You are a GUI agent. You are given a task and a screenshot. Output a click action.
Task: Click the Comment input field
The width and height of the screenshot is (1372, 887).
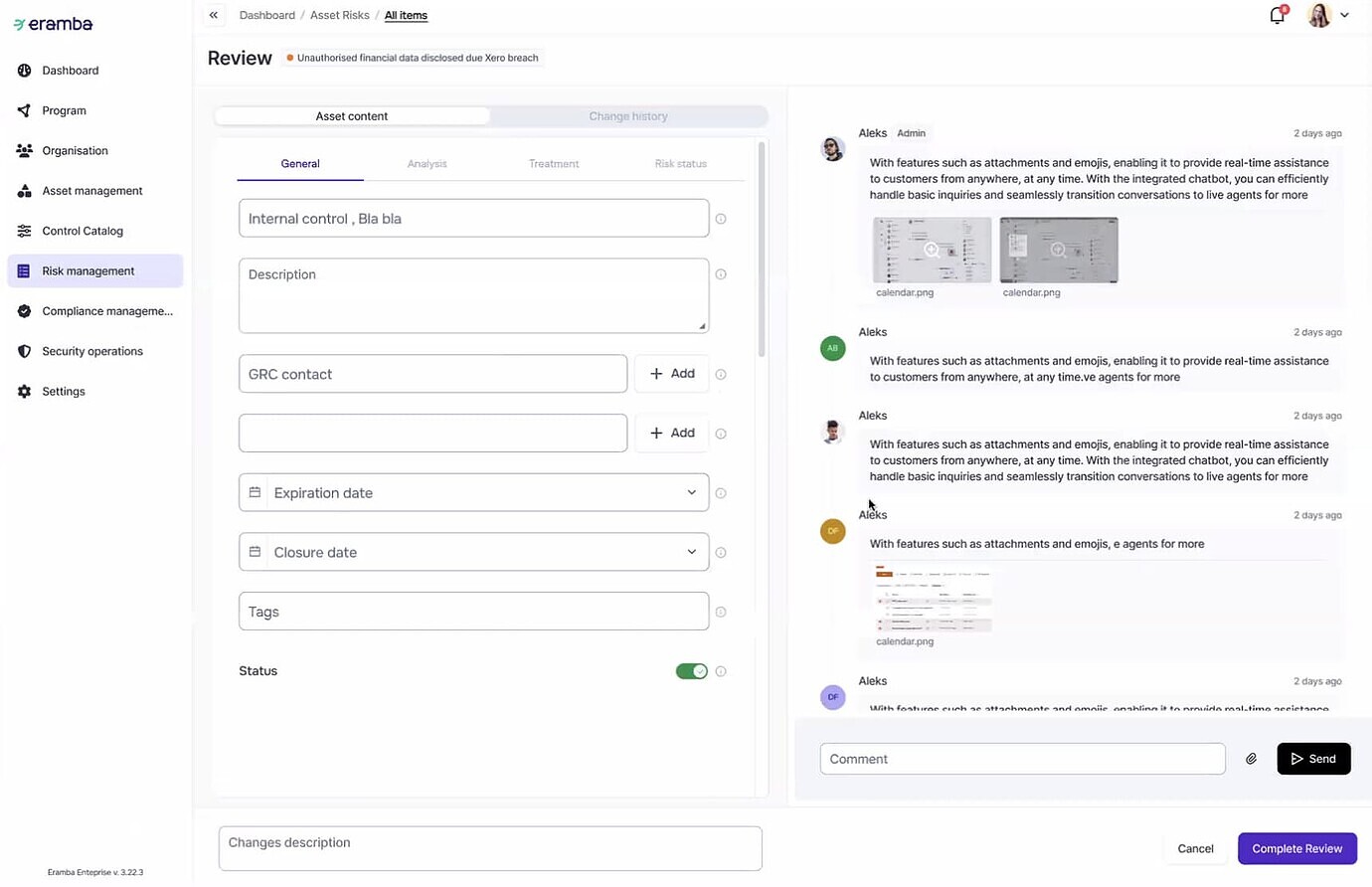[1022, 758]
